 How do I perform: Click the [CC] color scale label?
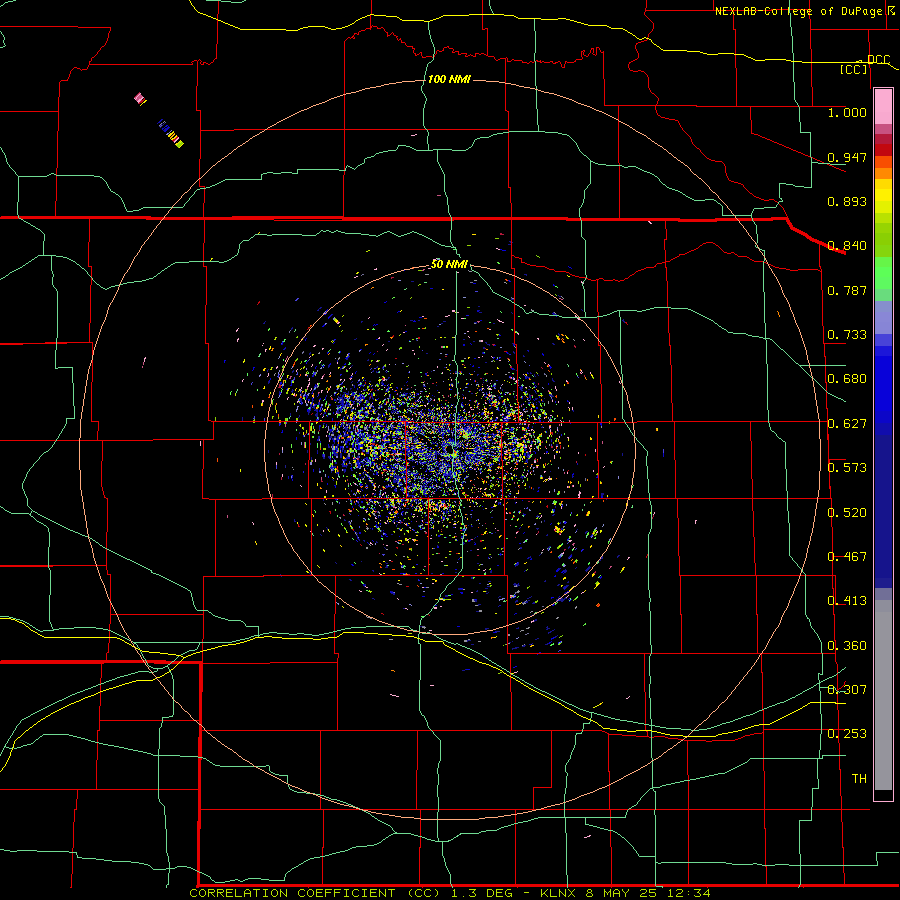tap(854, 69)
